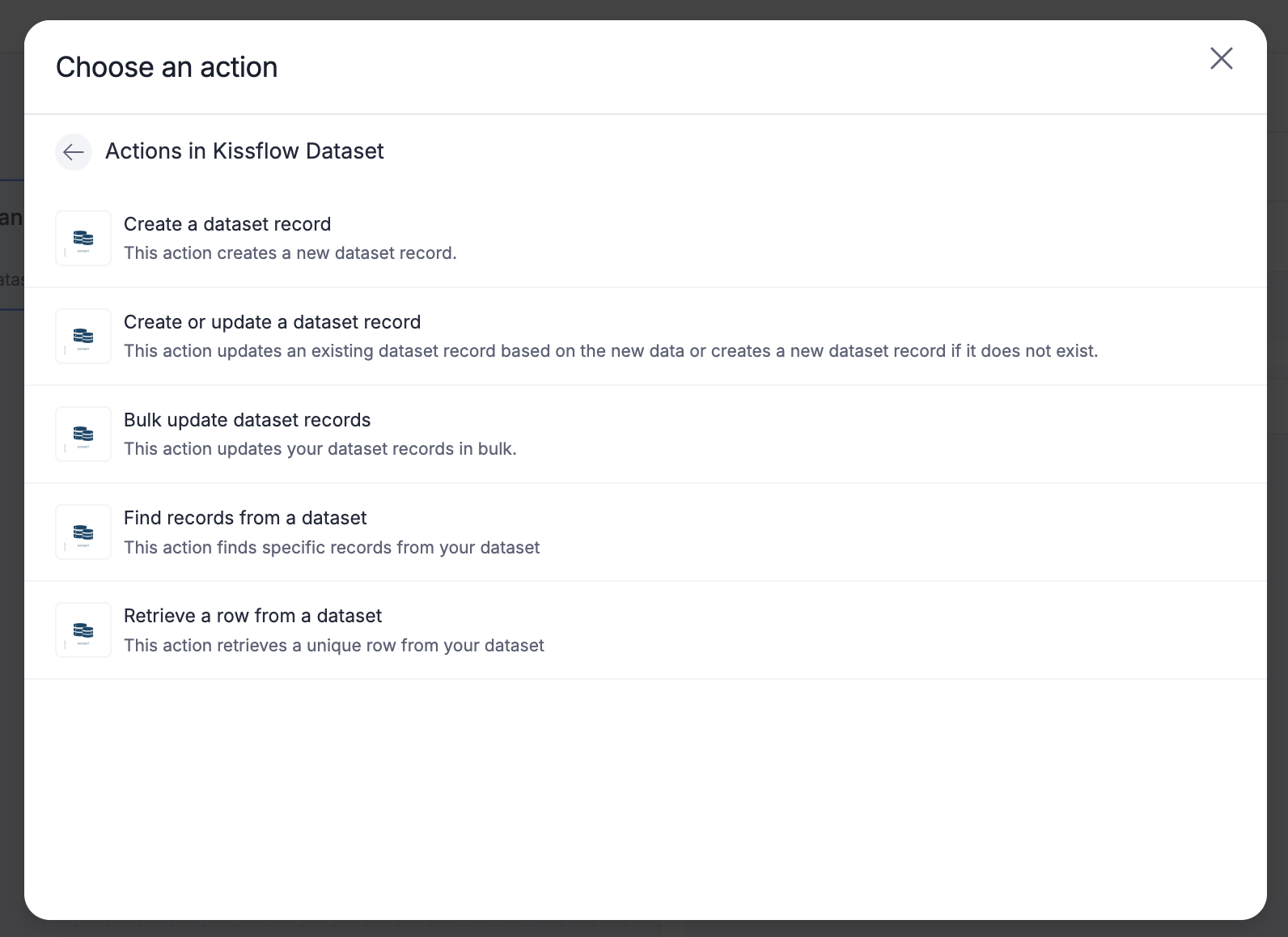Pick the Bulk update dataset records action
The height and width of the screenshot is (937, 1288).
[x=247, y=420]
